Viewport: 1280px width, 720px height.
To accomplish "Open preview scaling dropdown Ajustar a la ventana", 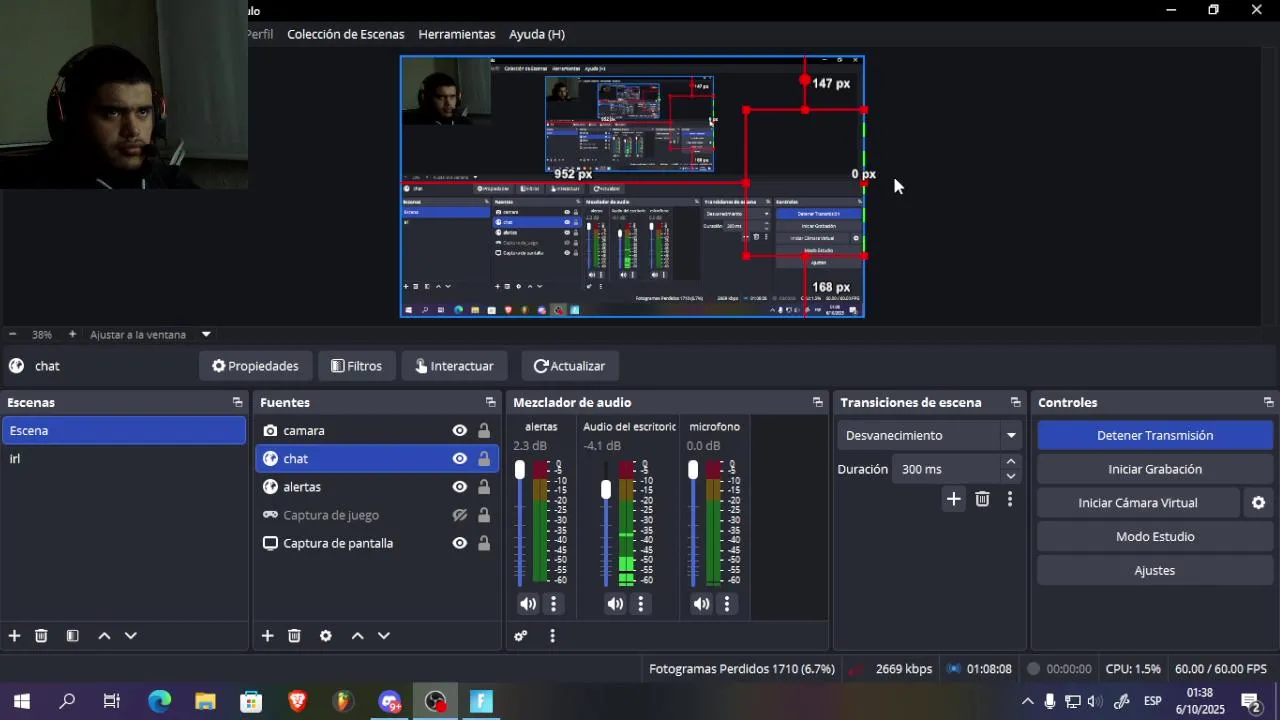I will [x=150, y=334].
